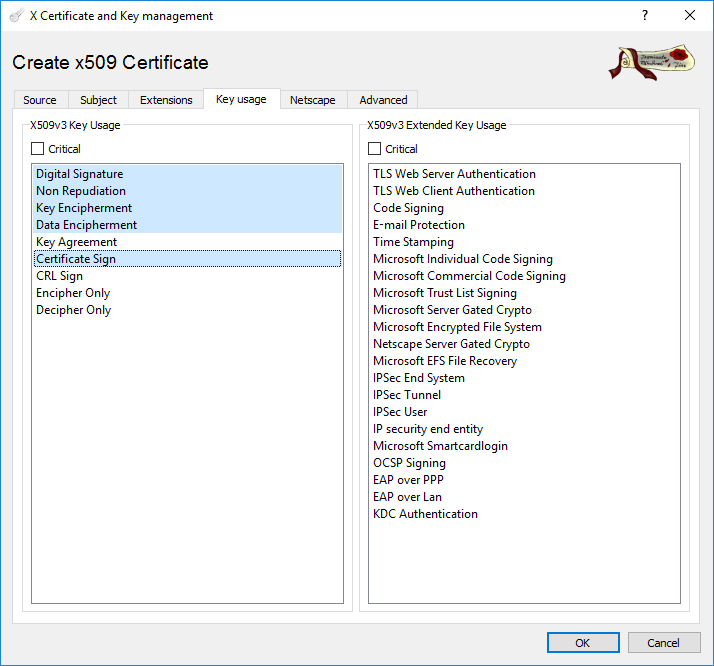Select CRL Sign key usage

point(60,276)
